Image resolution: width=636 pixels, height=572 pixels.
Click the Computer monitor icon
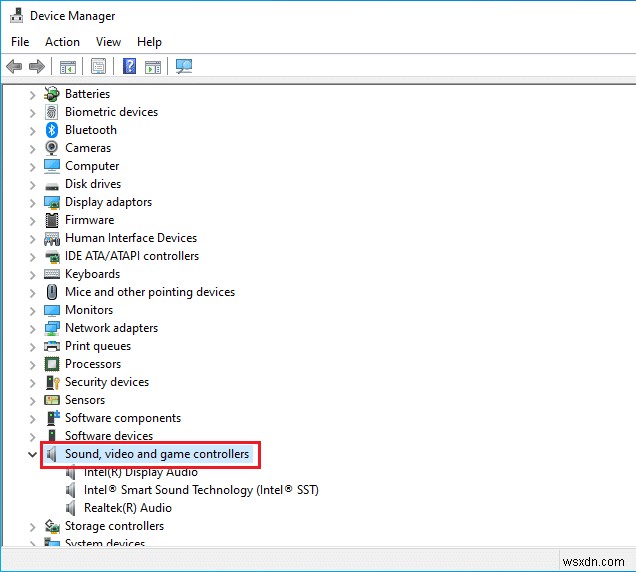pos(52,166)
